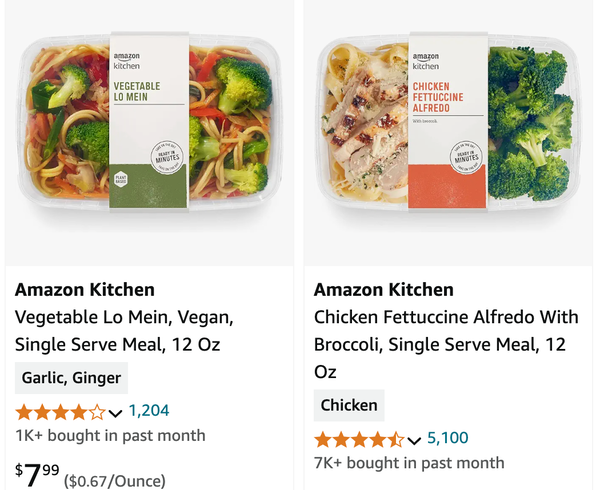Open the 1,204 customer reviews link
The width and height of the screenshot is (600, 490).
149,410
